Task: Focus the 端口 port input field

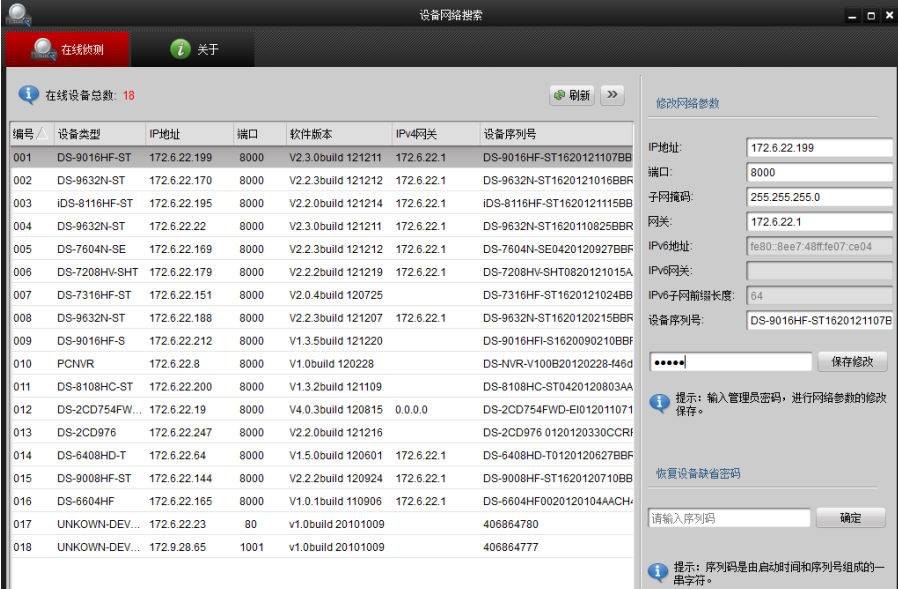Action: click(x=819, y=172)
